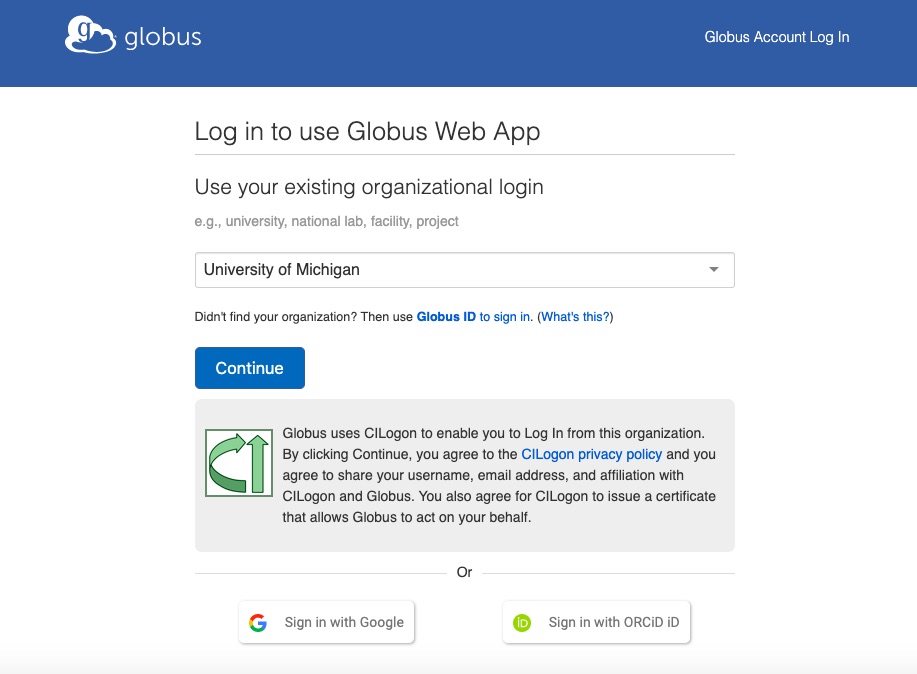The image size is (917, 674).
Task: Open the CILogon privacy policy link
Action: 591,454
